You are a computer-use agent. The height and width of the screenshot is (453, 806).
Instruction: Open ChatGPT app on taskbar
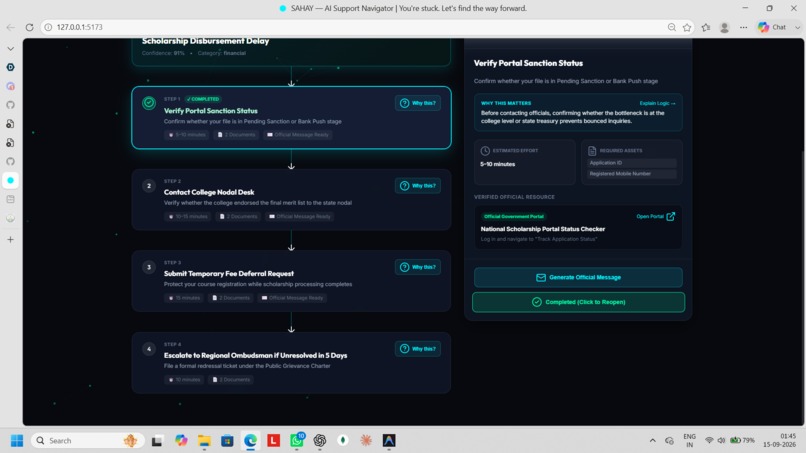(x=320, y=441)
